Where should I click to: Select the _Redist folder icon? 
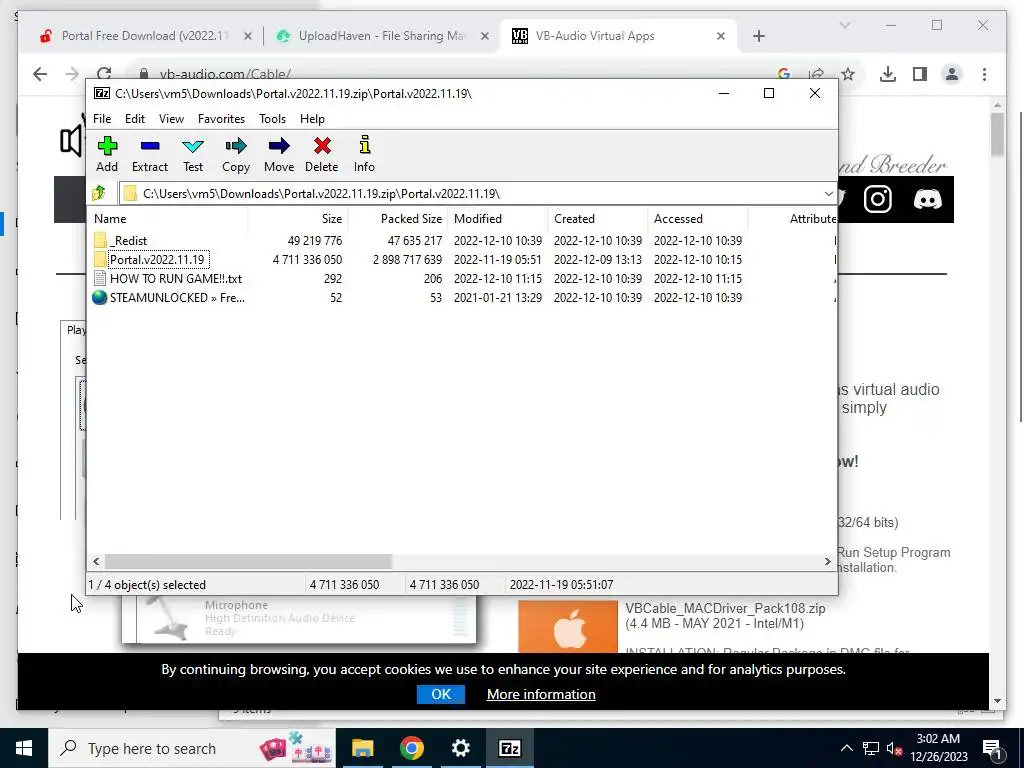(x=100, y=240)
